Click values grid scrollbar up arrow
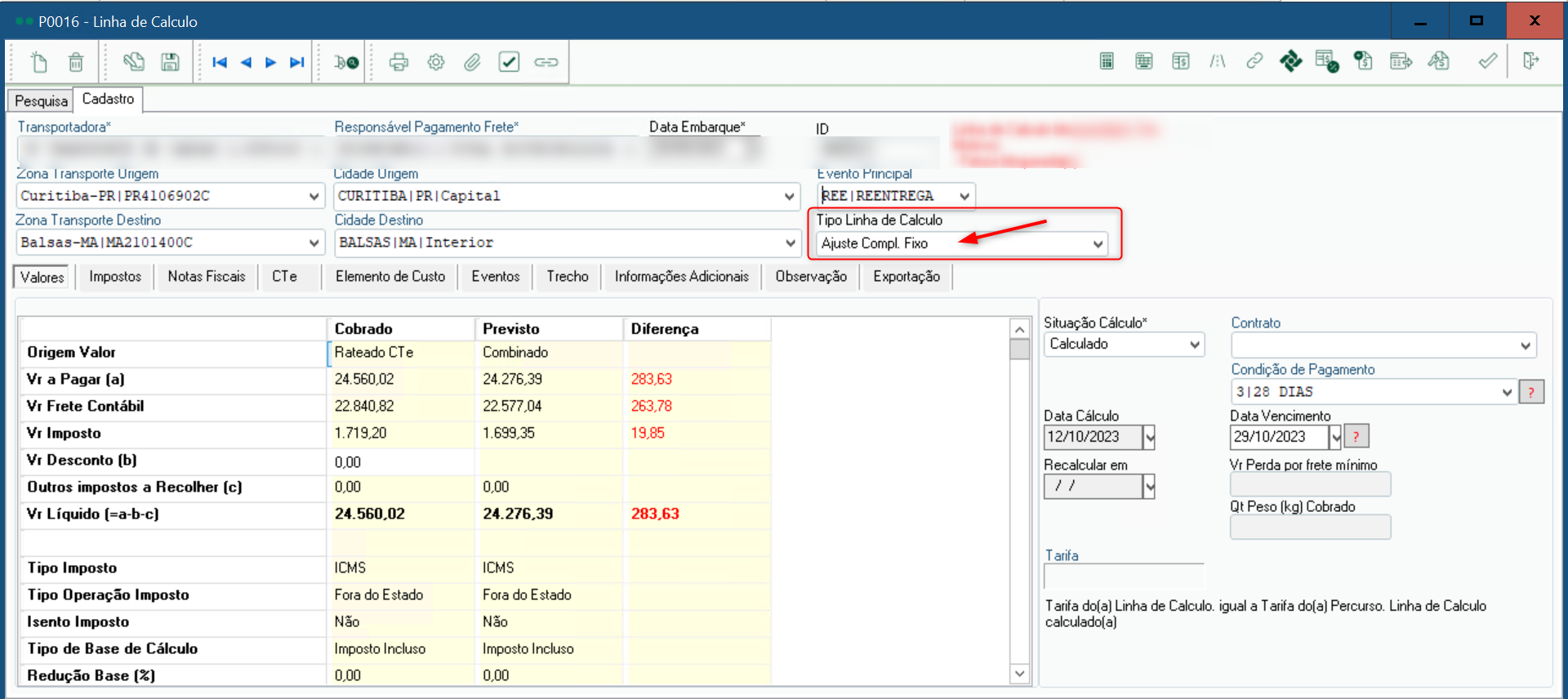The width and height of the screenshot is (1568, 699). click(1019, 329)
